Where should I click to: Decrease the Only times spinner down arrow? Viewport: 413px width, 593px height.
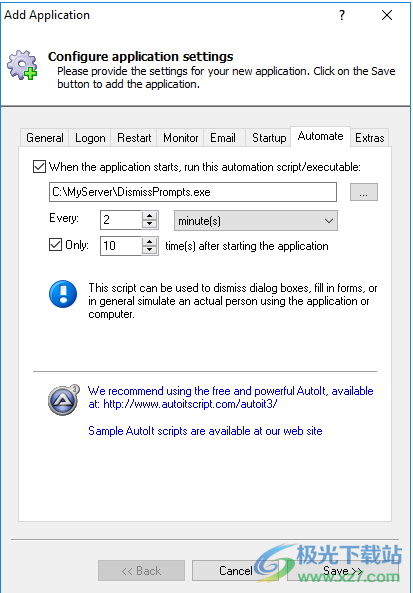[149, 250]
